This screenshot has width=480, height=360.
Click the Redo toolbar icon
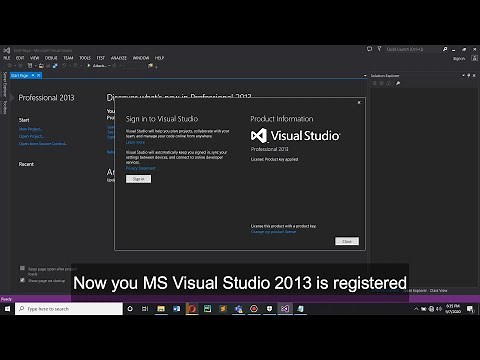point(75,66)
